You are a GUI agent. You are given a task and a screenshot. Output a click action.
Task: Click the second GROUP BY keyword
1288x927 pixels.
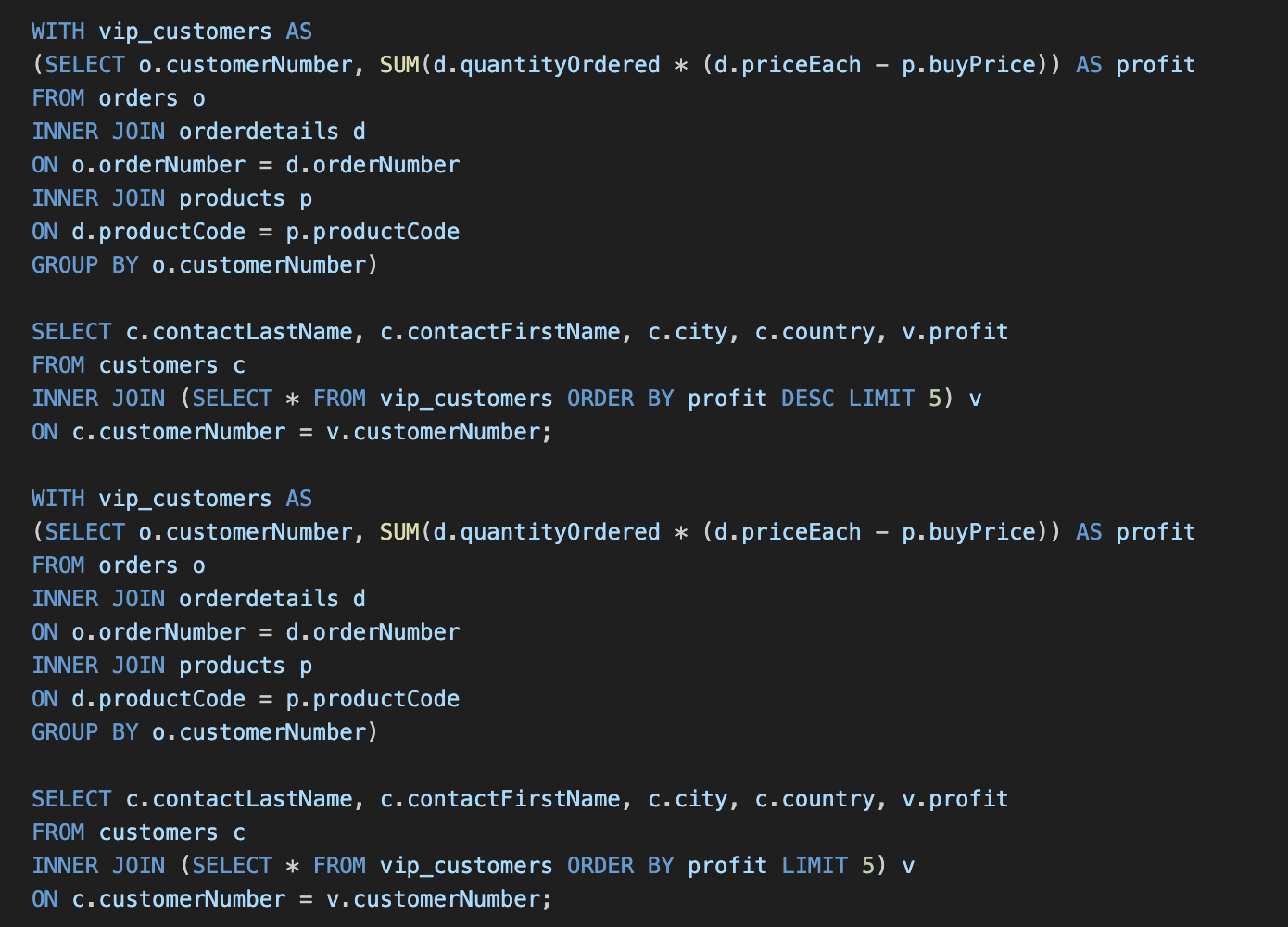pyautogui.click(x=84, y=732)
